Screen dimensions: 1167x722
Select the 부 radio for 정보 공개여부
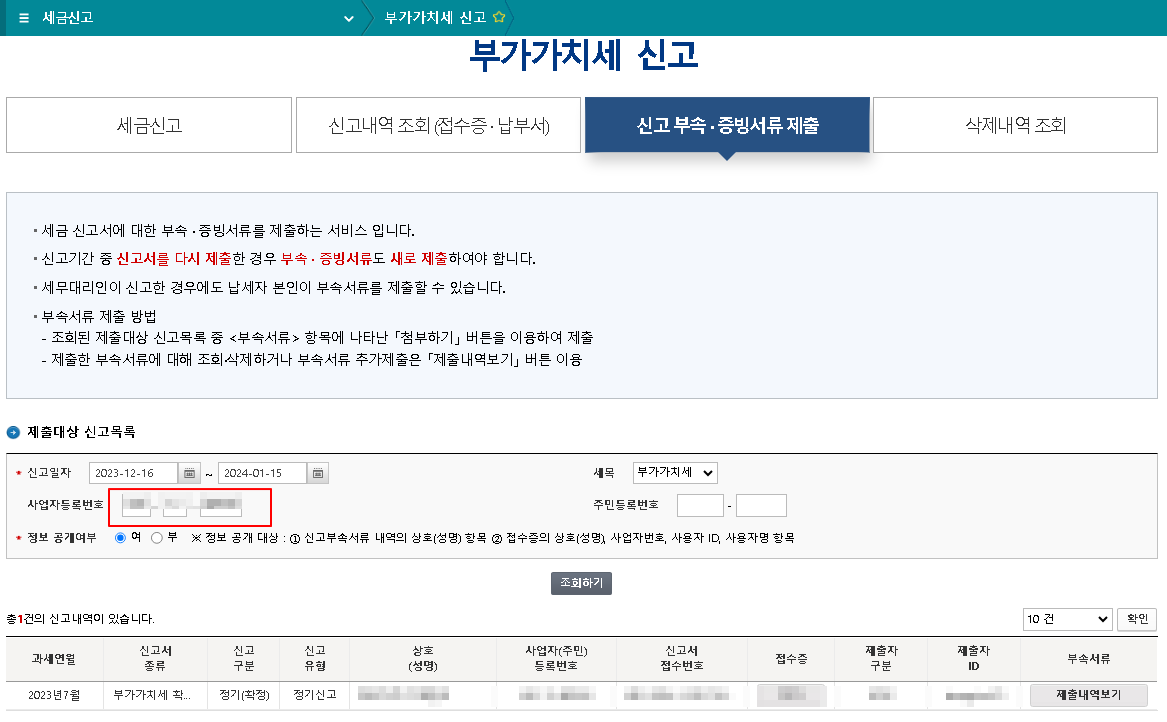156,537
